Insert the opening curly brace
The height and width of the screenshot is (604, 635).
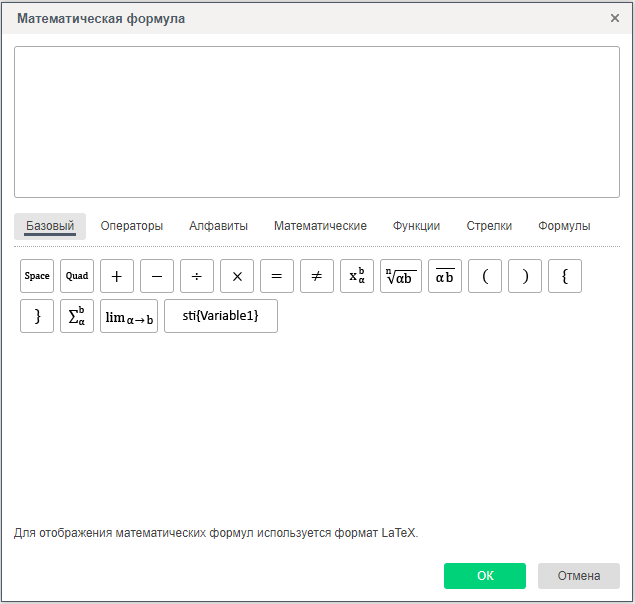coord(565,276)
